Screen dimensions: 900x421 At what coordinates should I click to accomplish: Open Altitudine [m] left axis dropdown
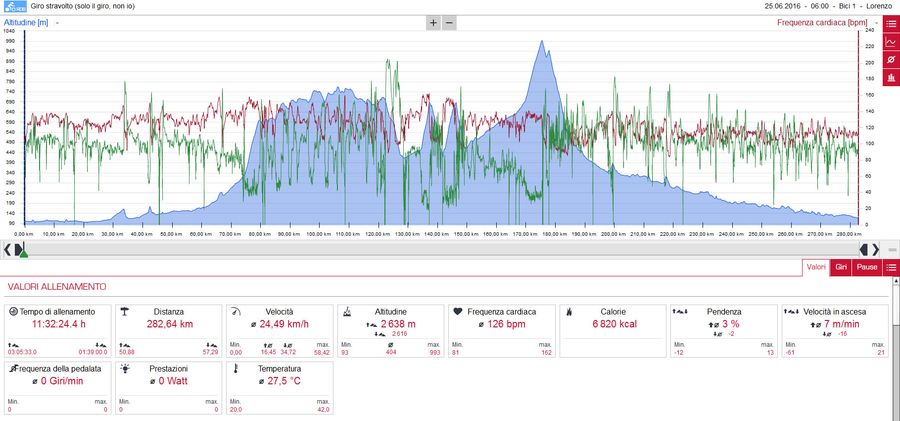26,22
